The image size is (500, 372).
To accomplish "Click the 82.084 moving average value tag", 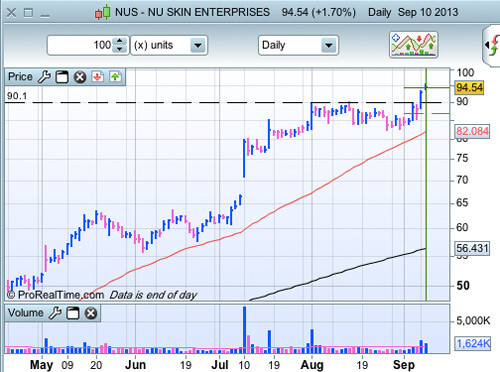I will (x=472, y=131).
